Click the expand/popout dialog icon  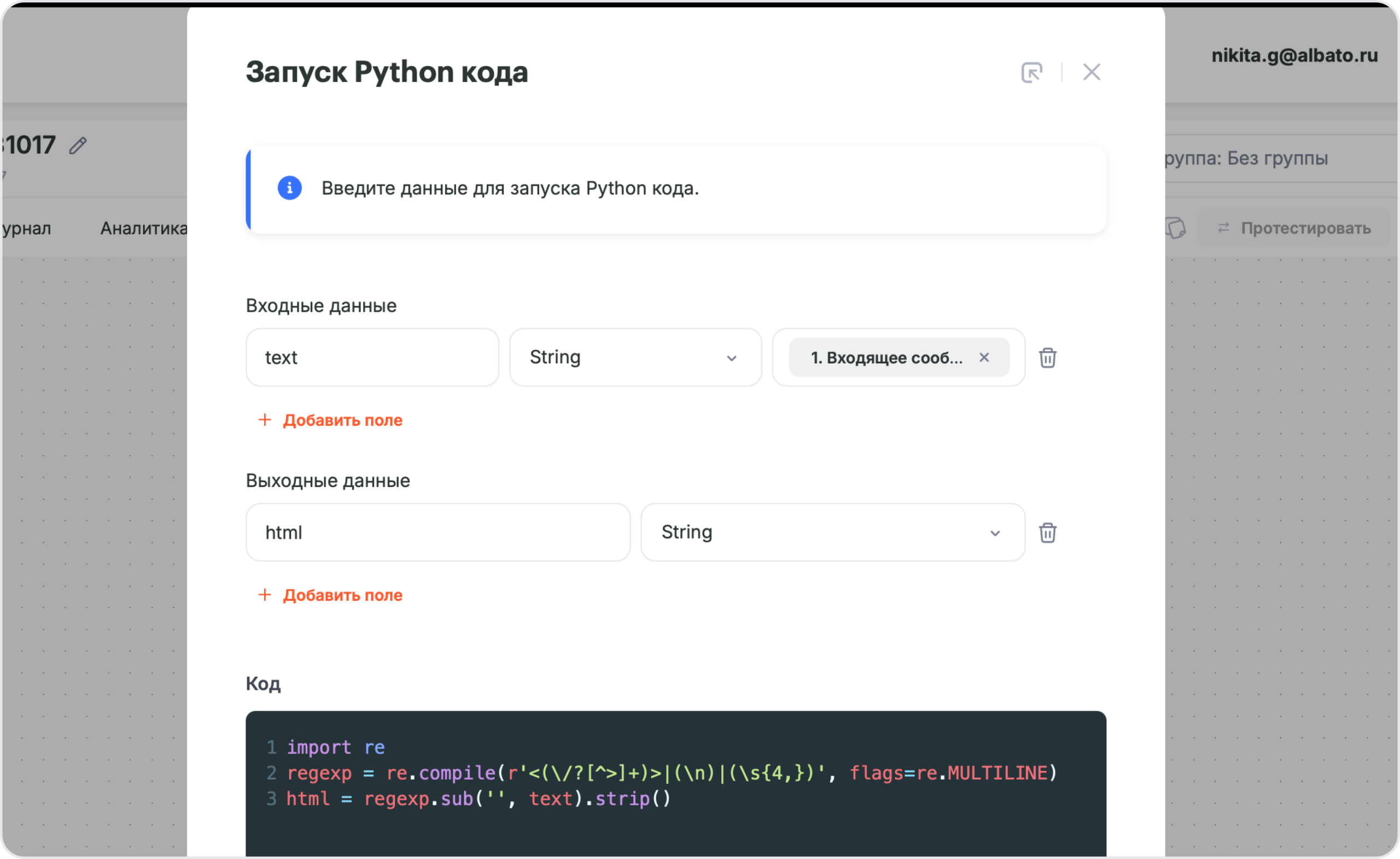(x=1031, y=72)
